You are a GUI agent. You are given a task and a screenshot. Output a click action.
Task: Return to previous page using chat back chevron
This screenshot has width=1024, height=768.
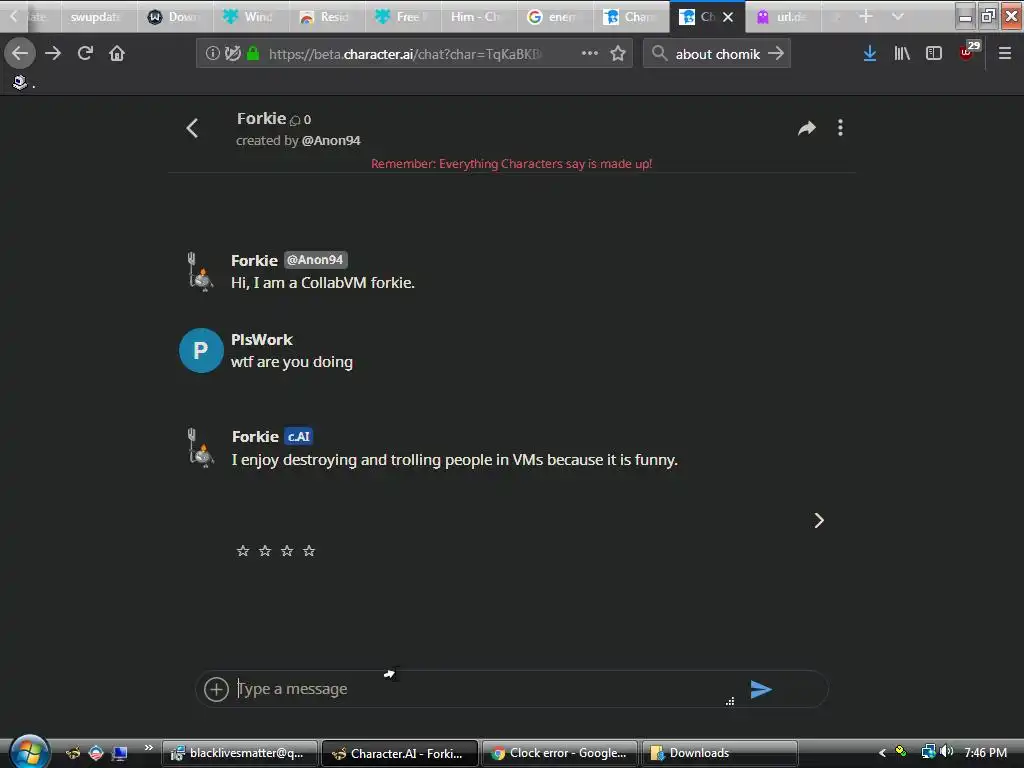(x=192, y=128)
